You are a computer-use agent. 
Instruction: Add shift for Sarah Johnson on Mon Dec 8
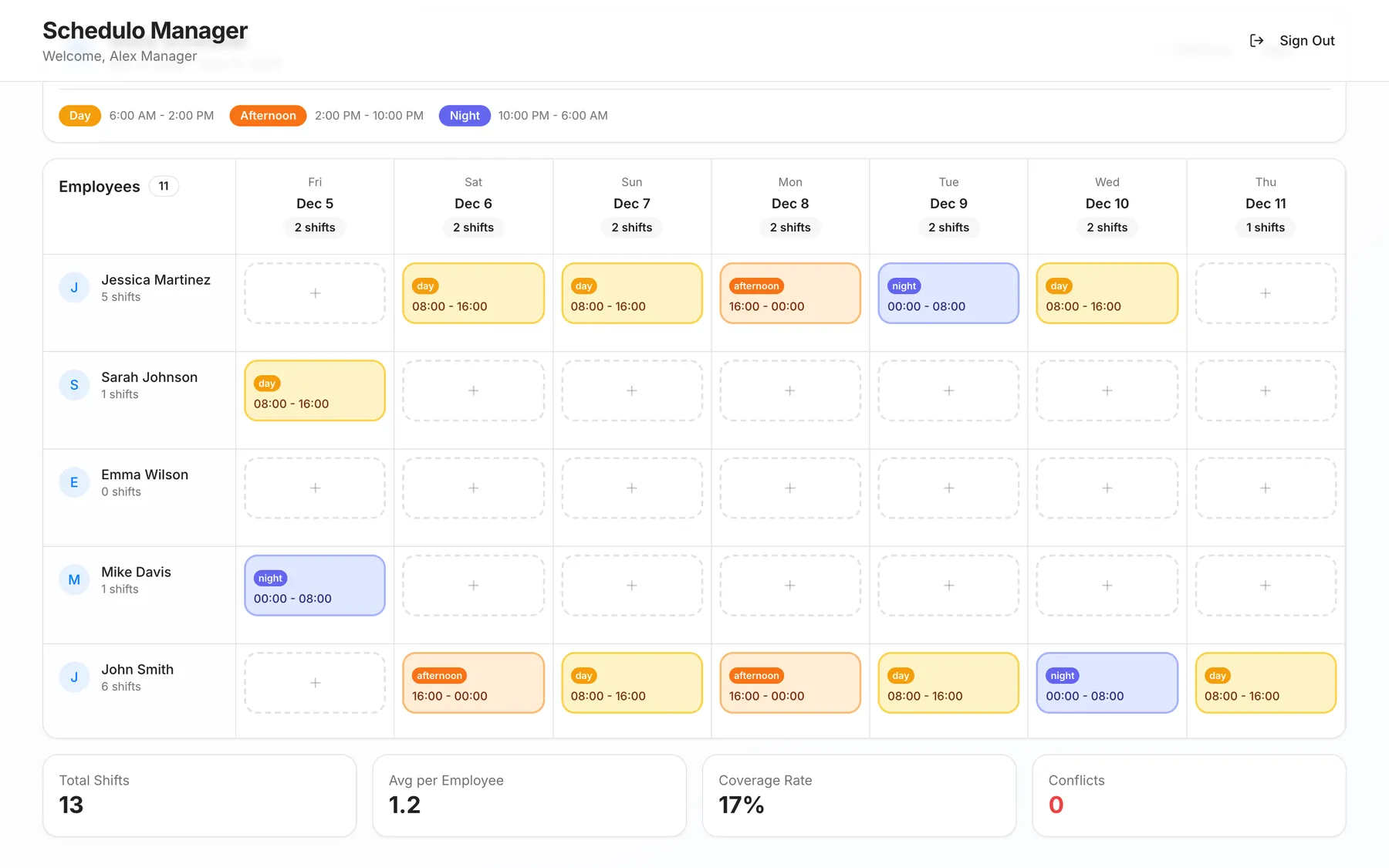[790, 390]
